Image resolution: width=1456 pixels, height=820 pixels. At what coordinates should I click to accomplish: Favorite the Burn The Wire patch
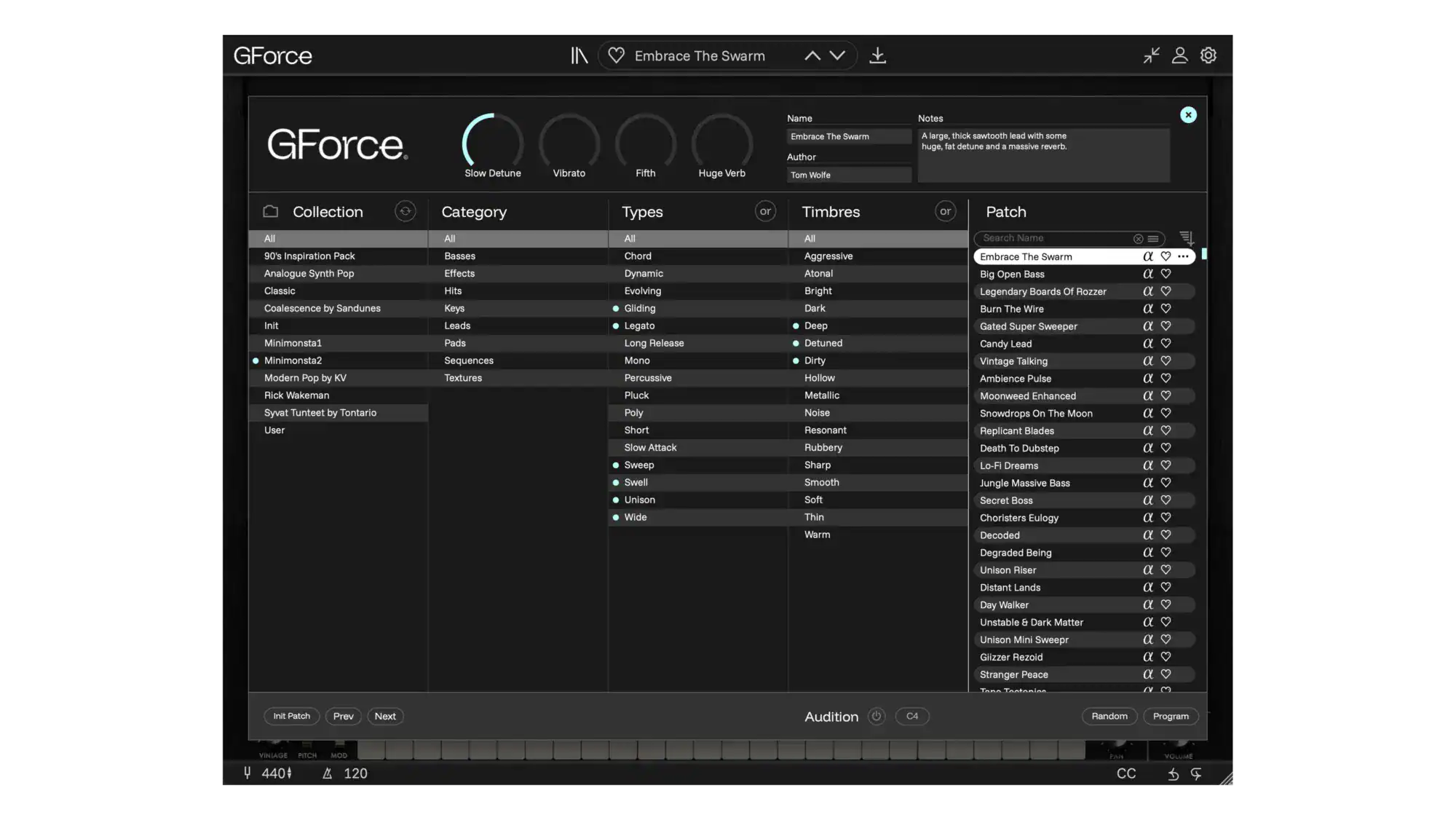pyautogui.click(x=1166, y=309)
